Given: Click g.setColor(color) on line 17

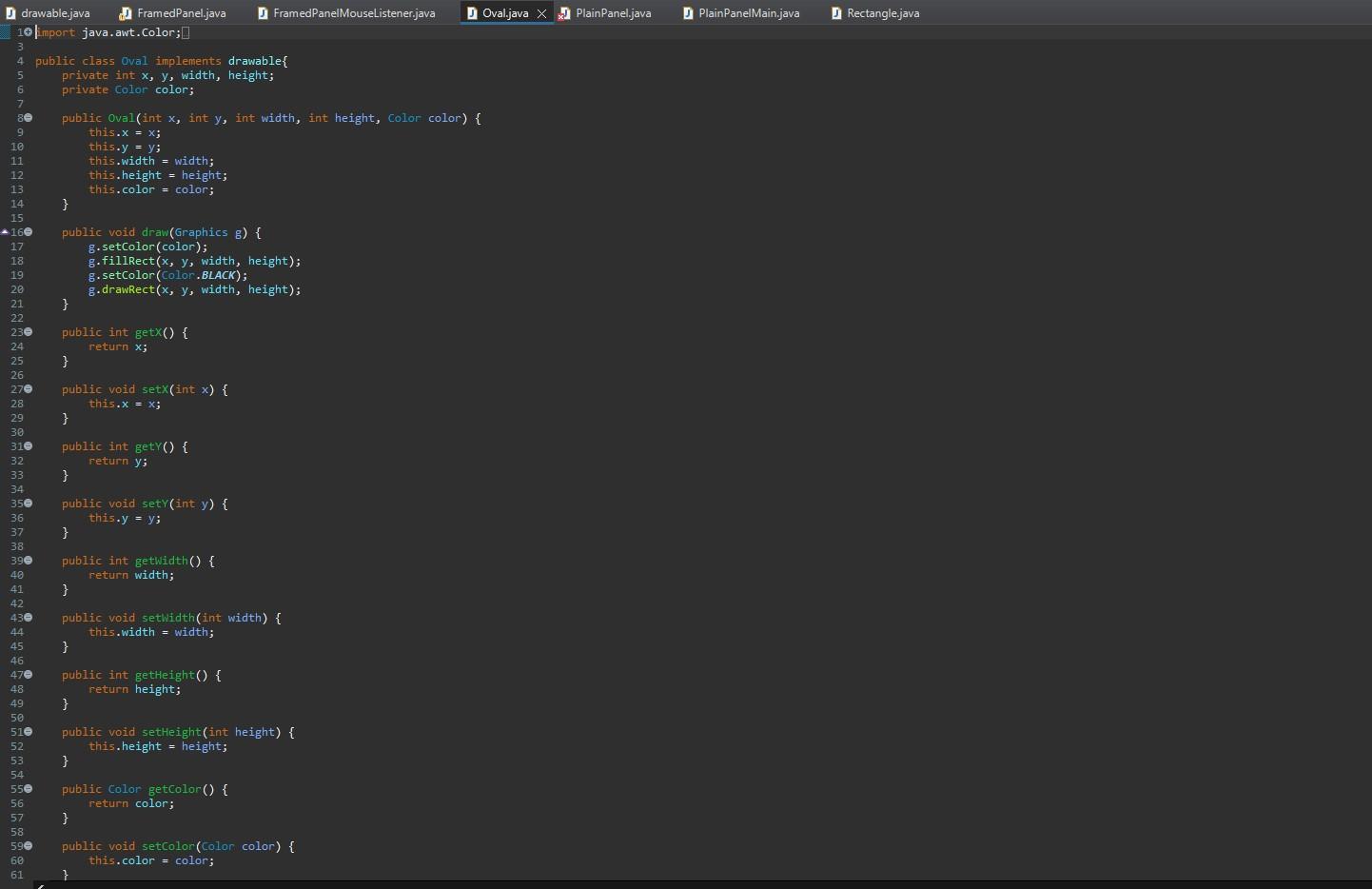Looking at the screenshot, I should click(147, 247).
